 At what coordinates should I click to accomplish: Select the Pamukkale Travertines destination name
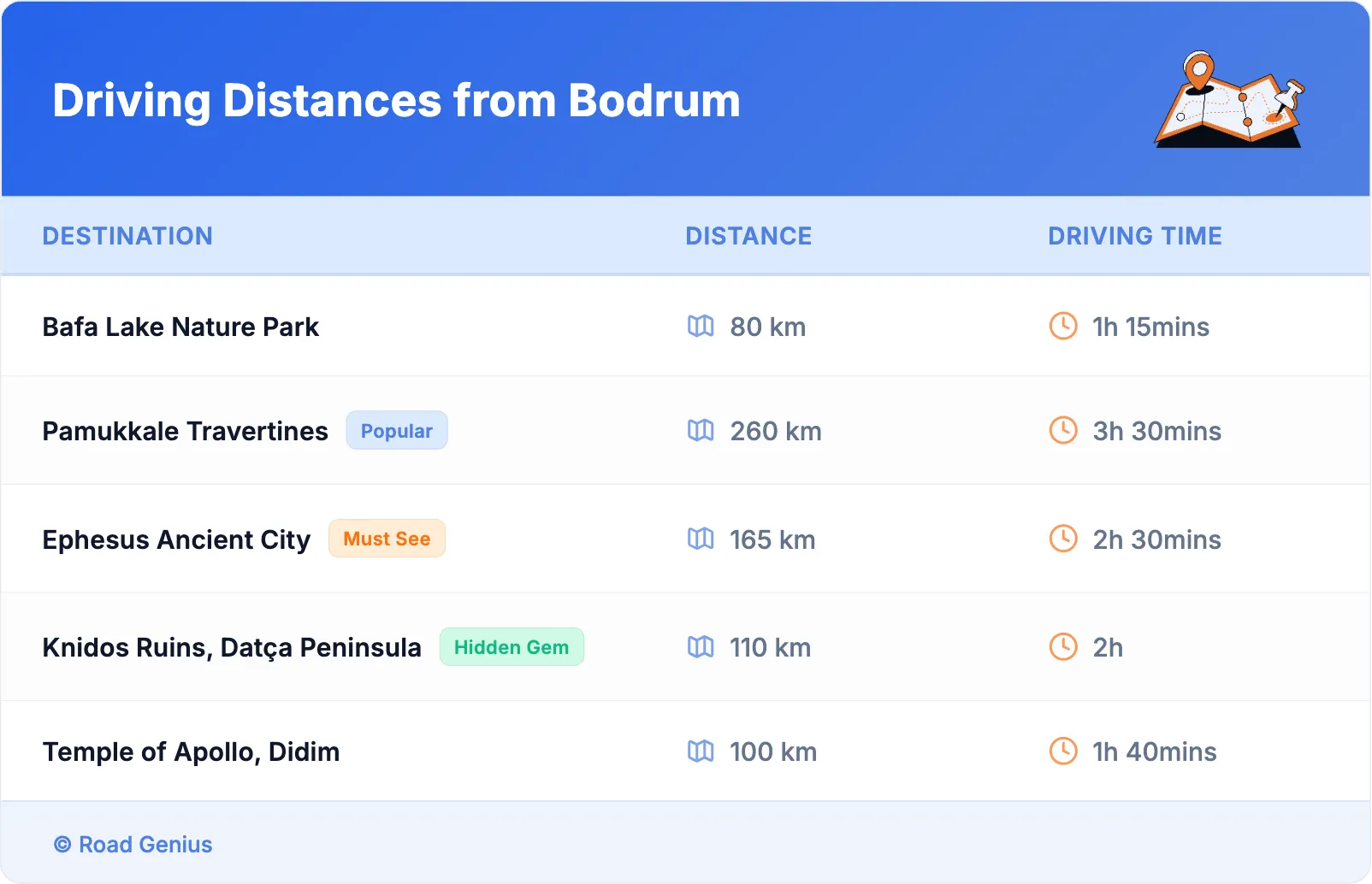click(x=186, y=431)
